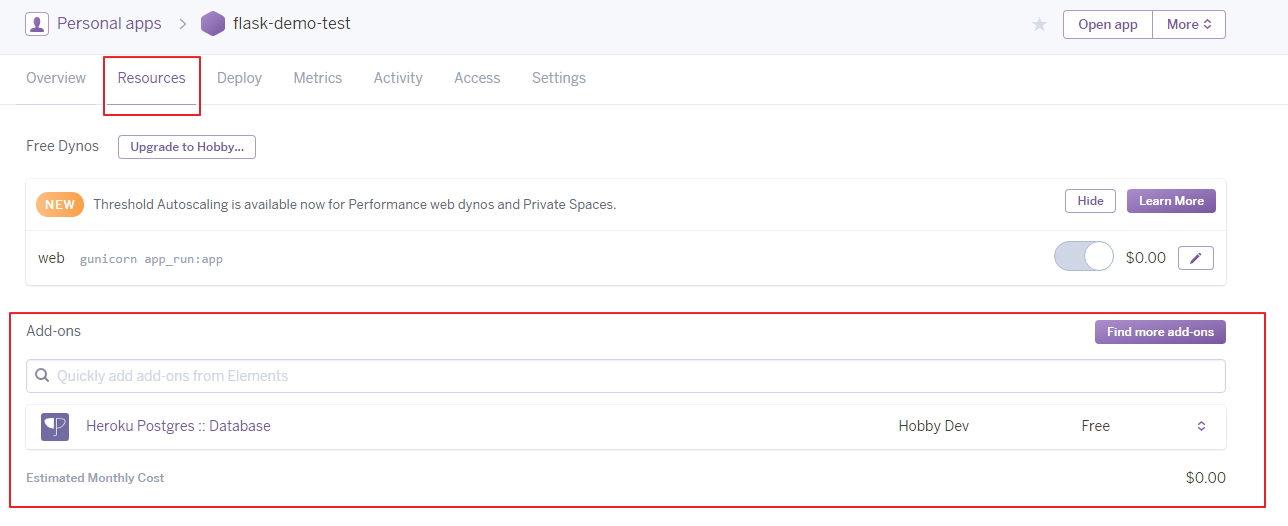Click Learn More about autoscaling
The image size is (1288, 526).
(x=1171, y=201)
